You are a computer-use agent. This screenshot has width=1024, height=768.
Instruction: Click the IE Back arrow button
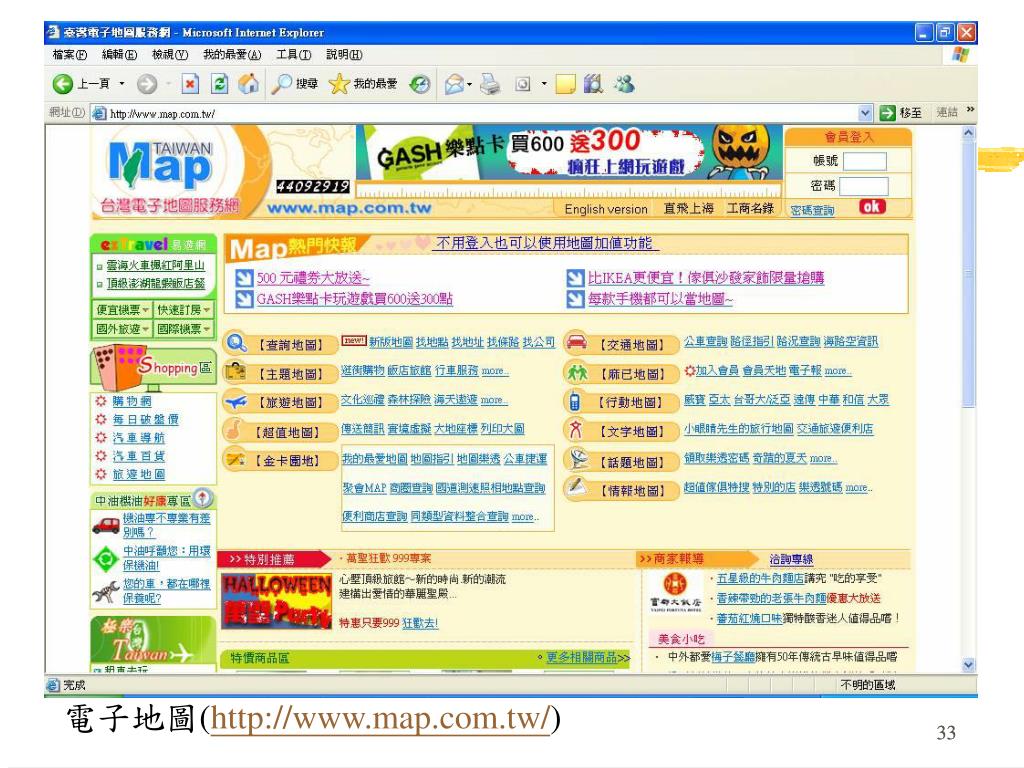pos(63,84)
